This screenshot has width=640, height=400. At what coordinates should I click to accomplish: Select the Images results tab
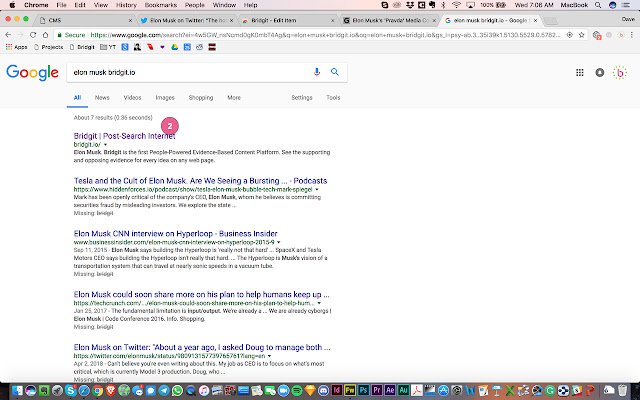pyautogui.click(x=165, y=98)
